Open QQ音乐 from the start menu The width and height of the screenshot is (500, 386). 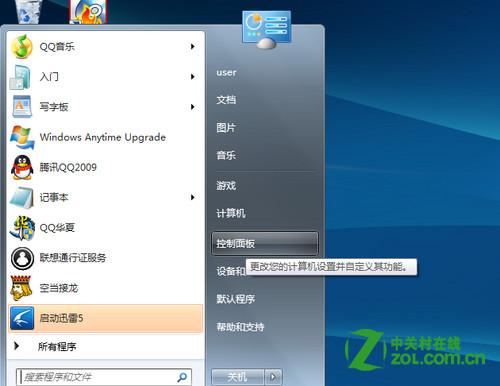point(105,46)
